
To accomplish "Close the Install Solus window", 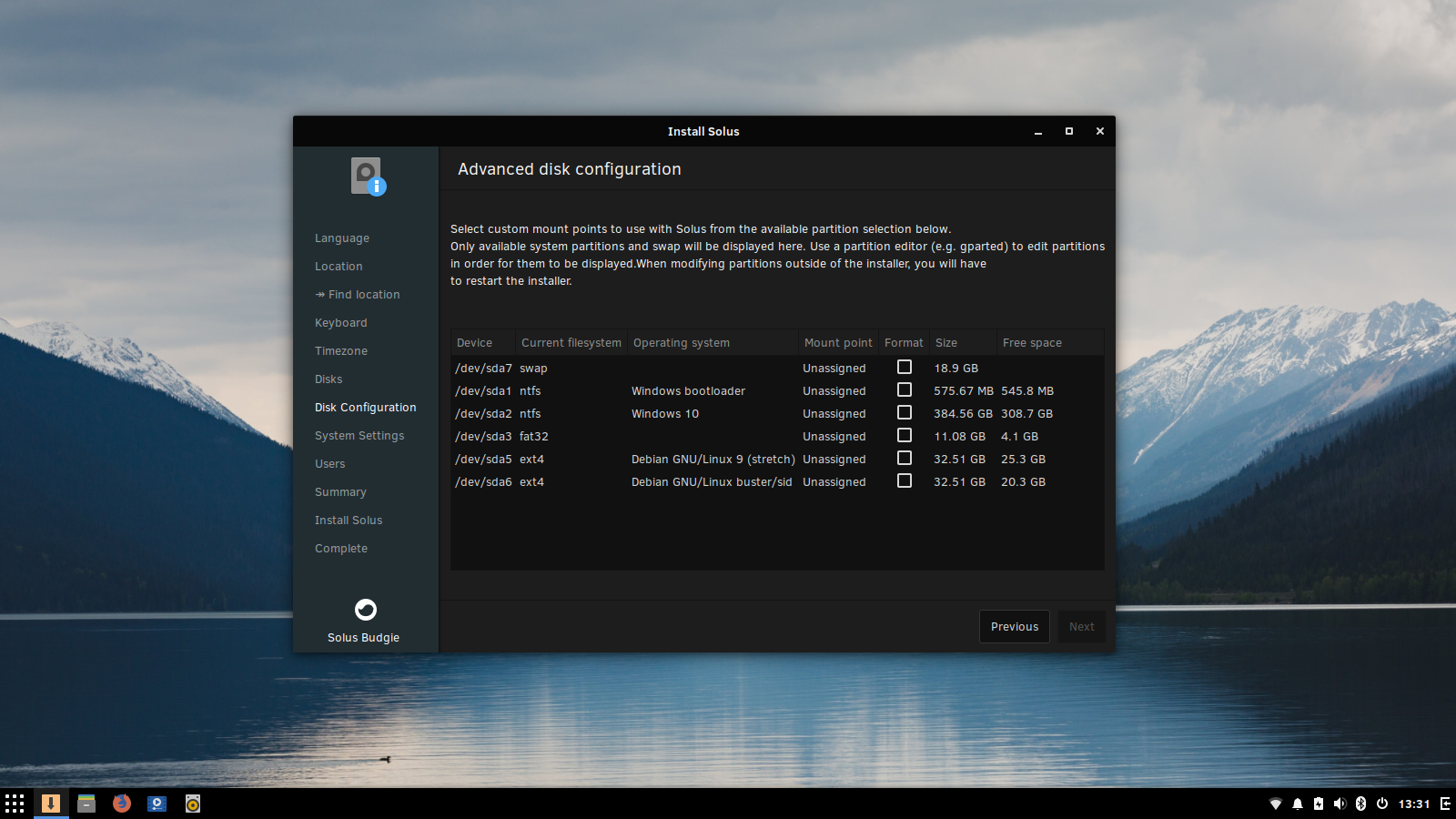I will coord(1100,132).
